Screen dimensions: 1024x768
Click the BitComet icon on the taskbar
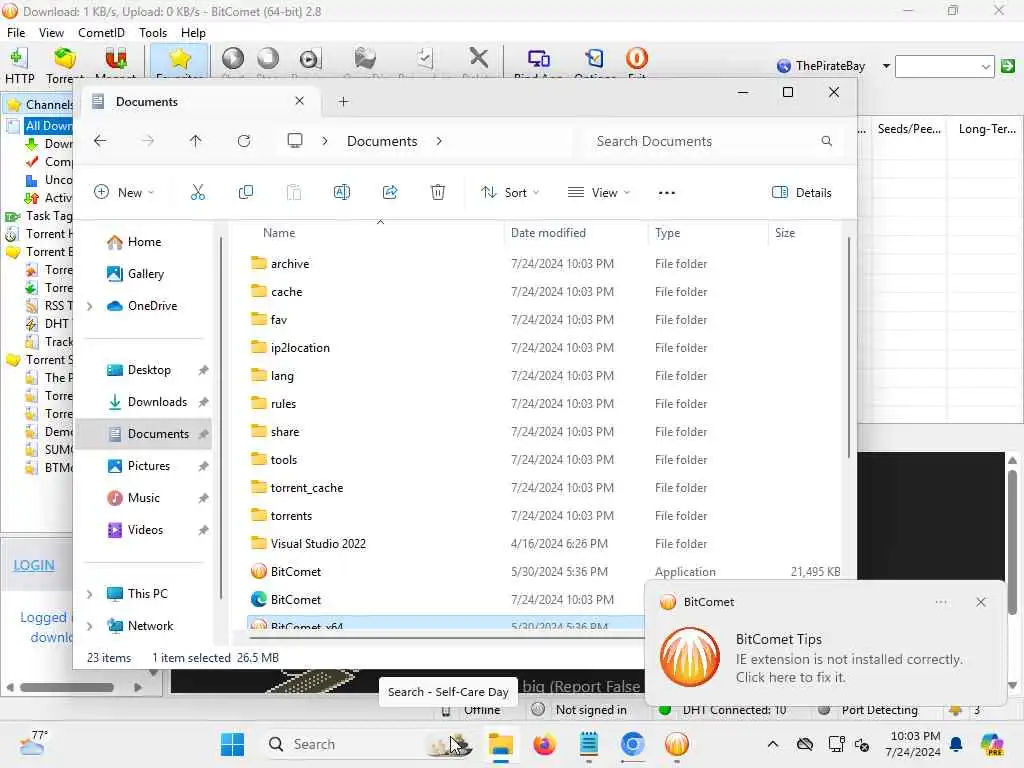[x=677, y=744]
